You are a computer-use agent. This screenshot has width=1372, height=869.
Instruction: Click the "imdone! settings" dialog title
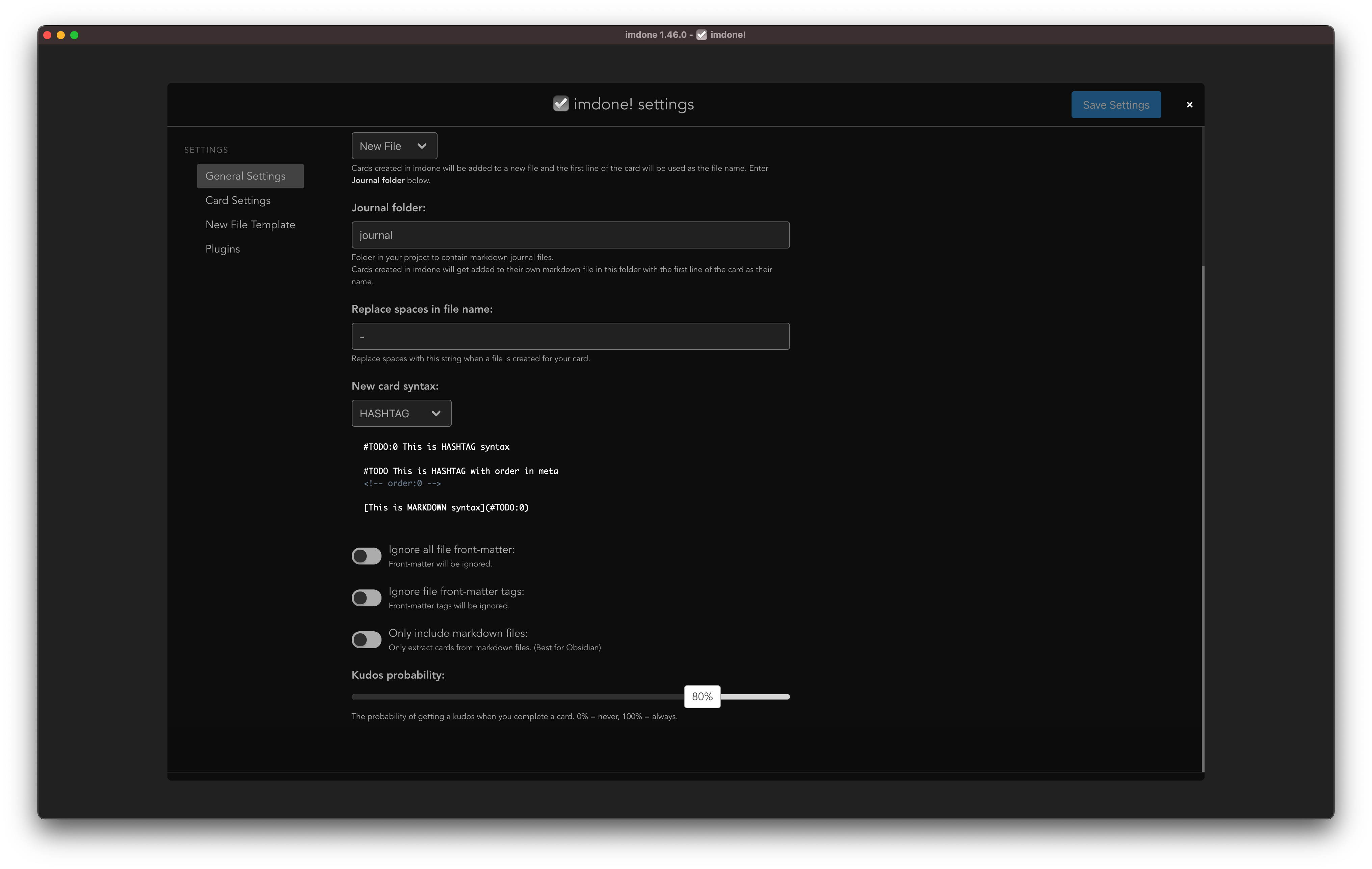(x=634, y=104)
